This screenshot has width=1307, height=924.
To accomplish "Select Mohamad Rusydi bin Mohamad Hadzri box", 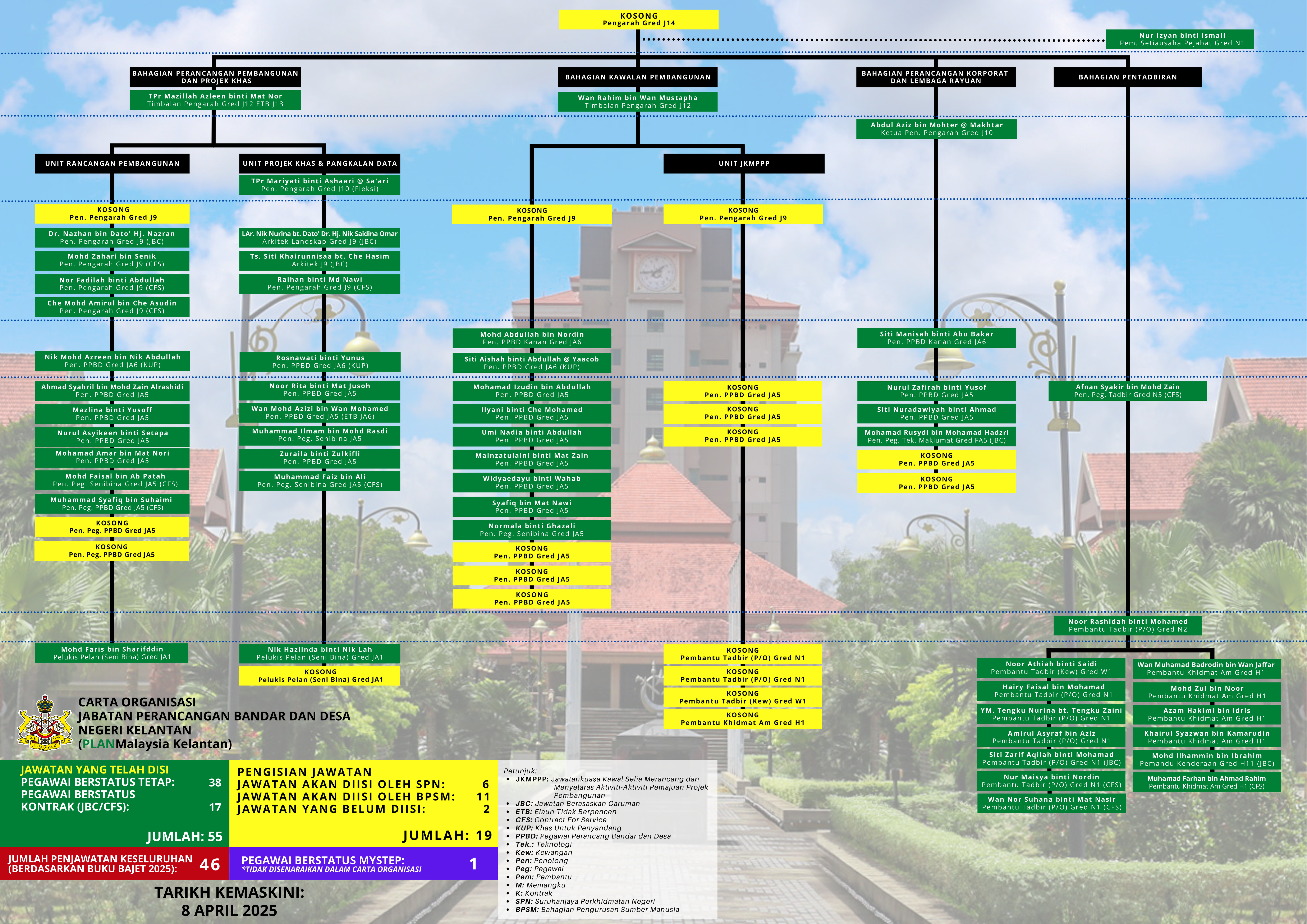I will (936, 436).
